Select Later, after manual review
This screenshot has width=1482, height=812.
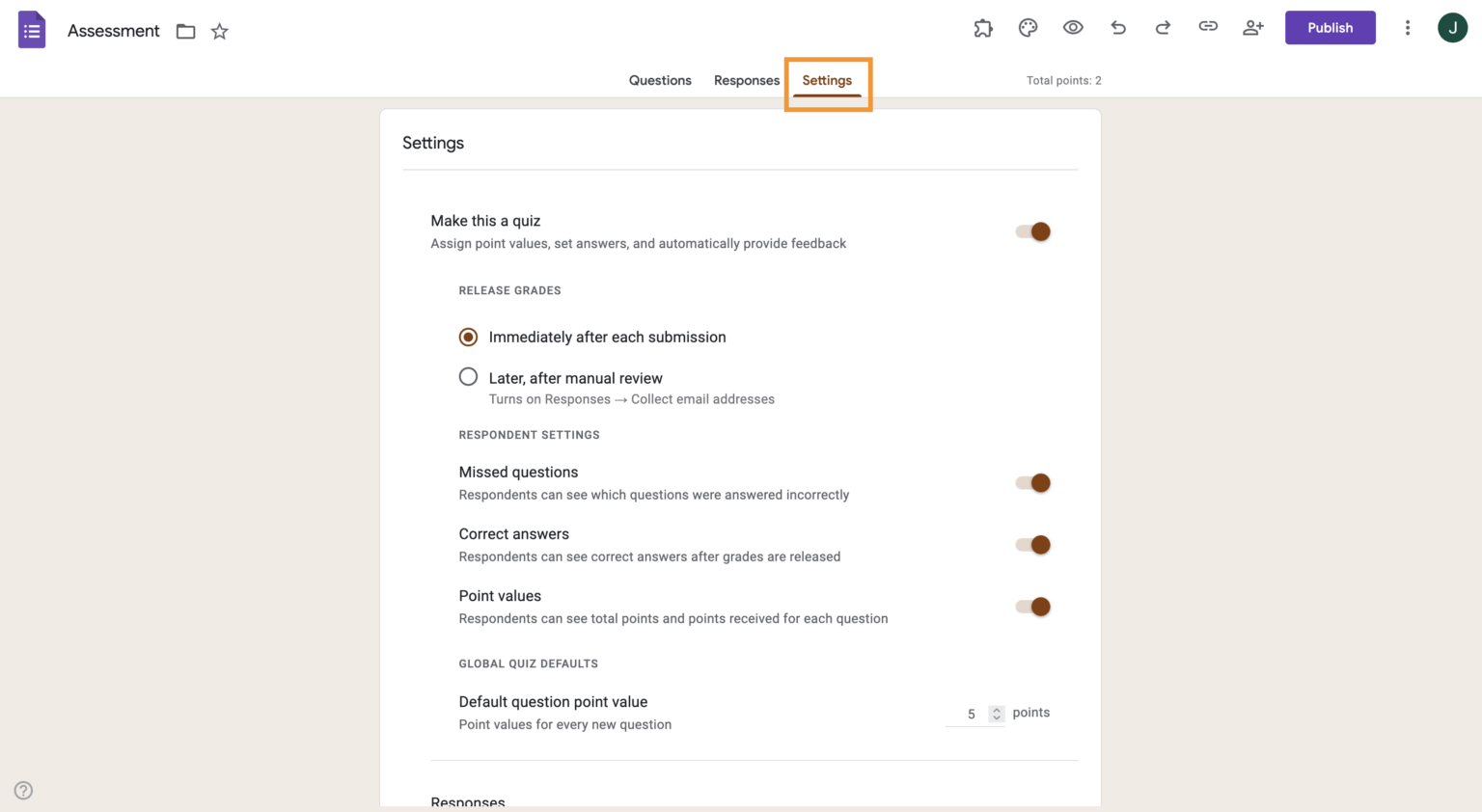(x=468, y=376)
